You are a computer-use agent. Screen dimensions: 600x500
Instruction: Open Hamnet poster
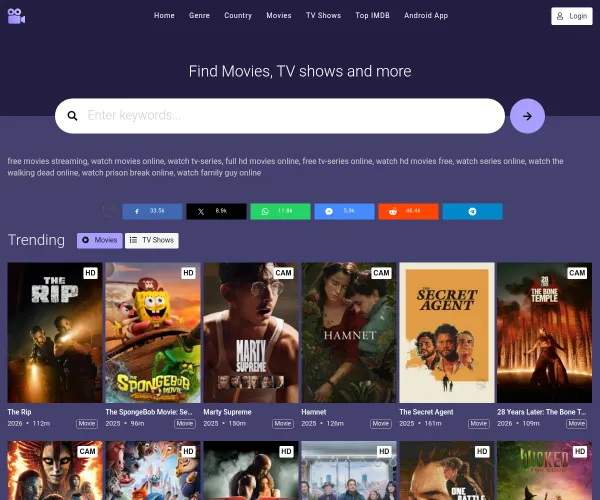[349, 332]
